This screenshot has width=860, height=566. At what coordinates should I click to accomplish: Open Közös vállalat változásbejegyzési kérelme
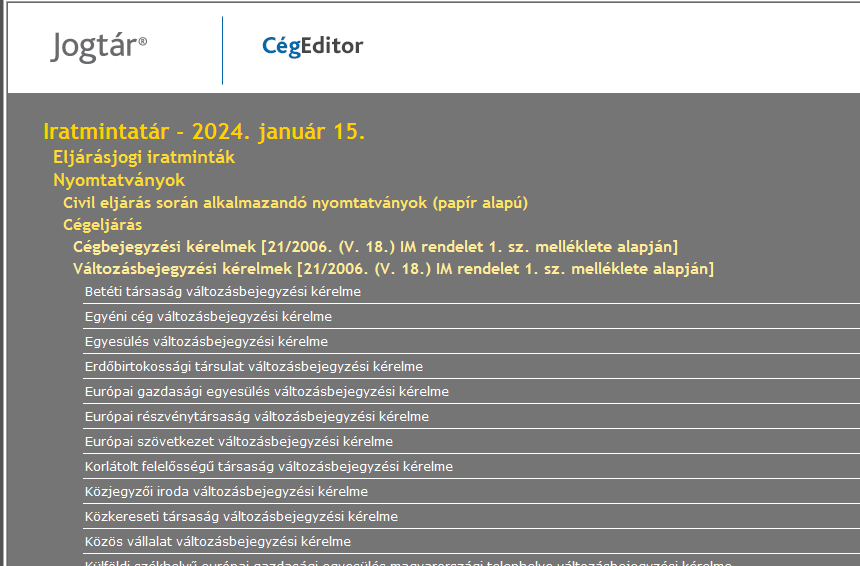pyautogui.click(x=218, y=542)
